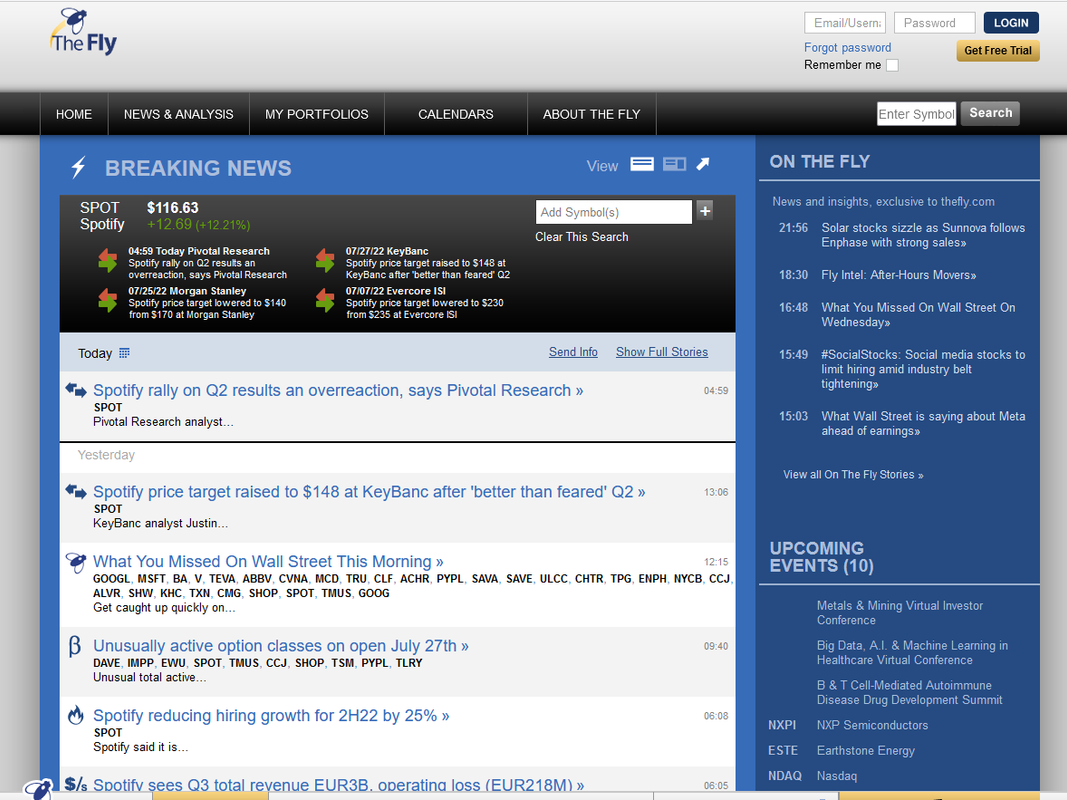Open breaking news in pop-out arrow icon
The image size is (1067, 800).
click(x=703, y=164)
